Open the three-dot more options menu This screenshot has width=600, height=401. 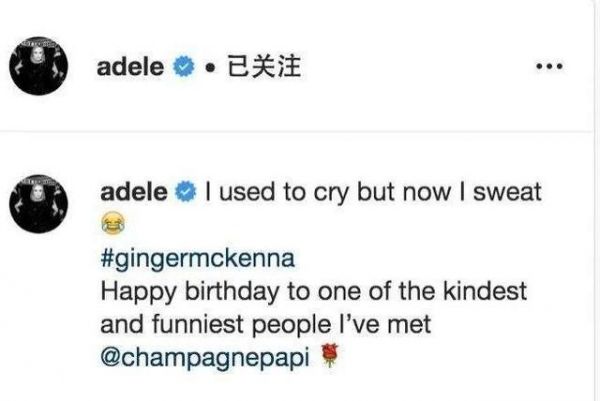(551, 68)
